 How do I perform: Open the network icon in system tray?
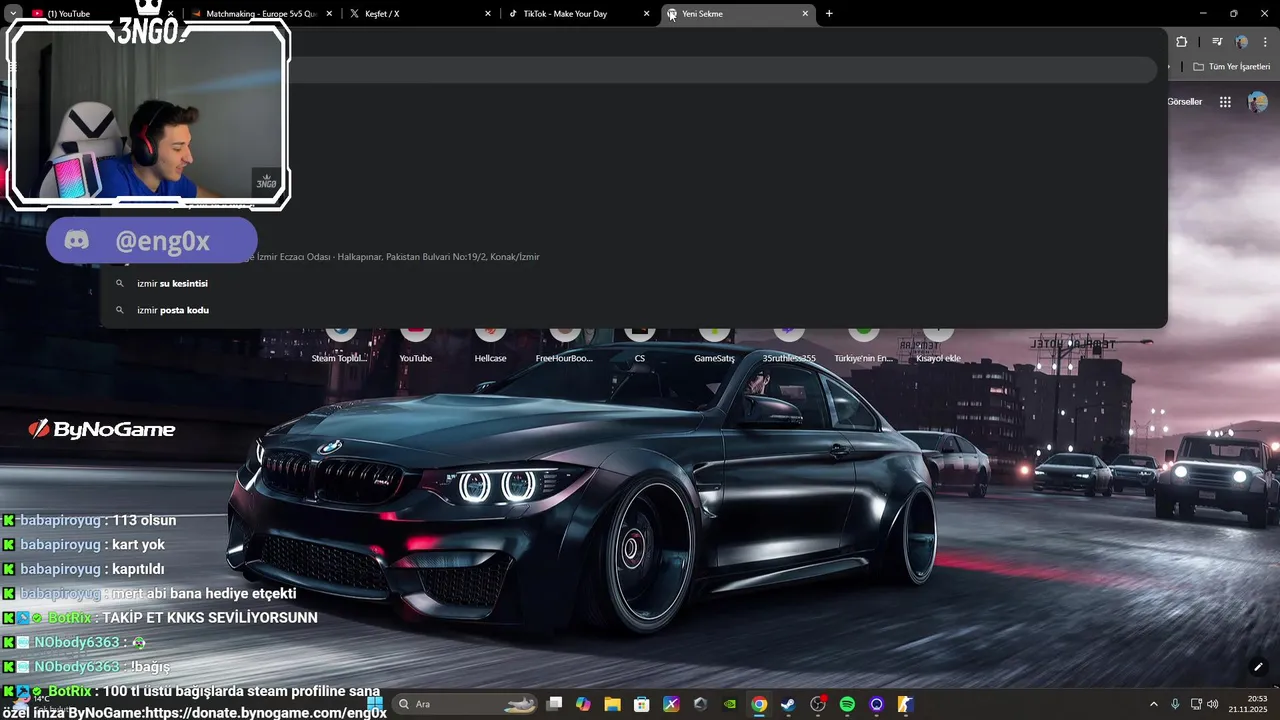click(x=1196, y=704)
